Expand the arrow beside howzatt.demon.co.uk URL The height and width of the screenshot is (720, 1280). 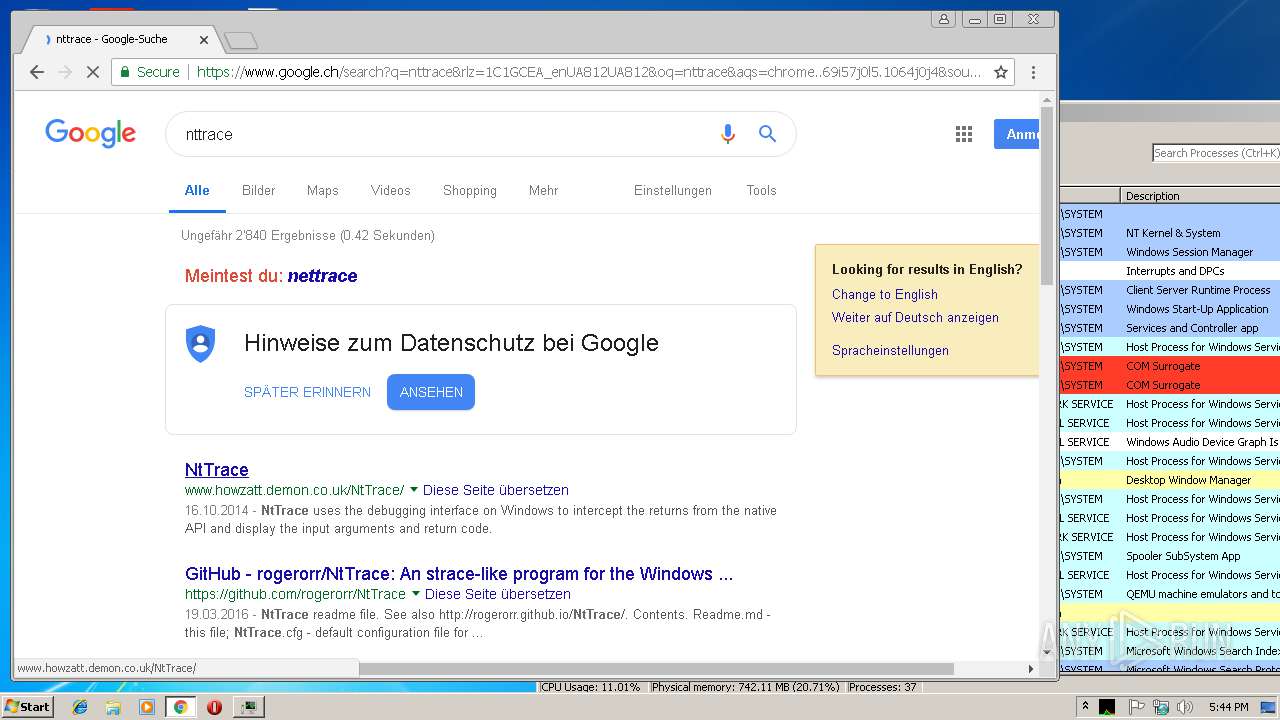point(413,490)
